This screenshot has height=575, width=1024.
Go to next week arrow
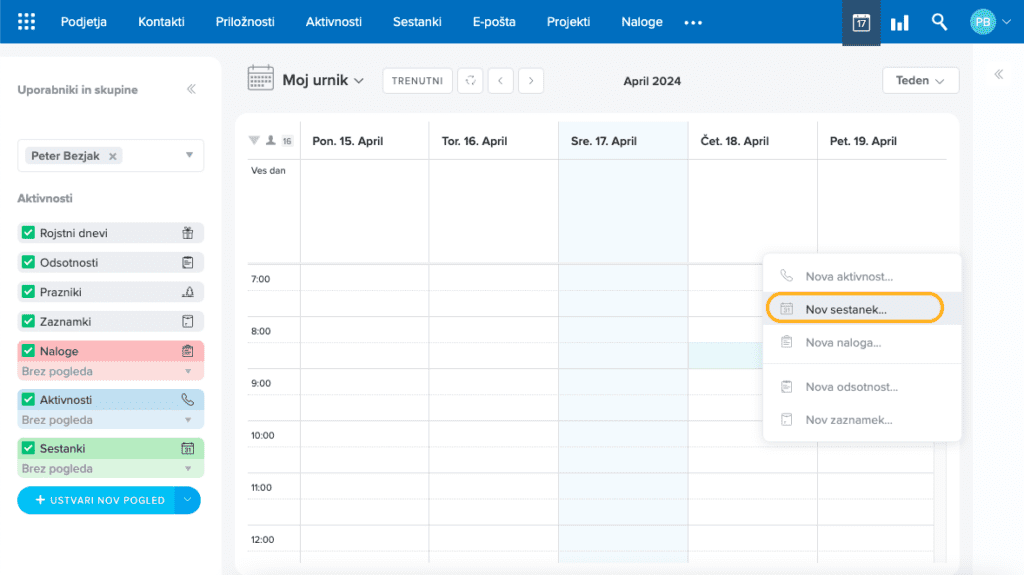(x=531, y=81)
